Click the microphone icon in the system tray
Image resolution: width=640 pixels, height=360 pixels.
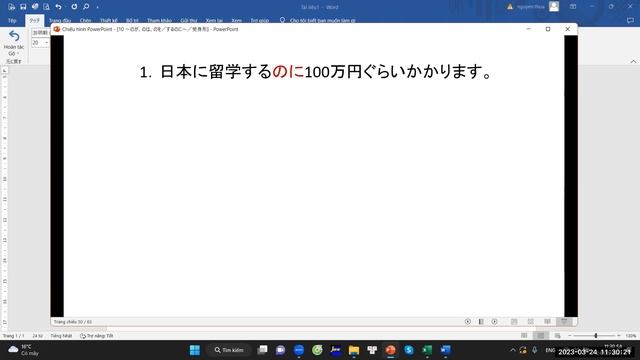coord(534,350)
